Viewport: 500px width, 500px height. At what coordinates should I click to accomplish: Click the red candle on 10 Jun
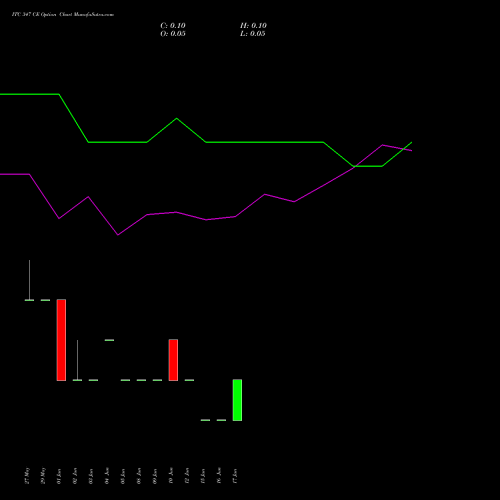pyautogui.click(x=173, y=360)
